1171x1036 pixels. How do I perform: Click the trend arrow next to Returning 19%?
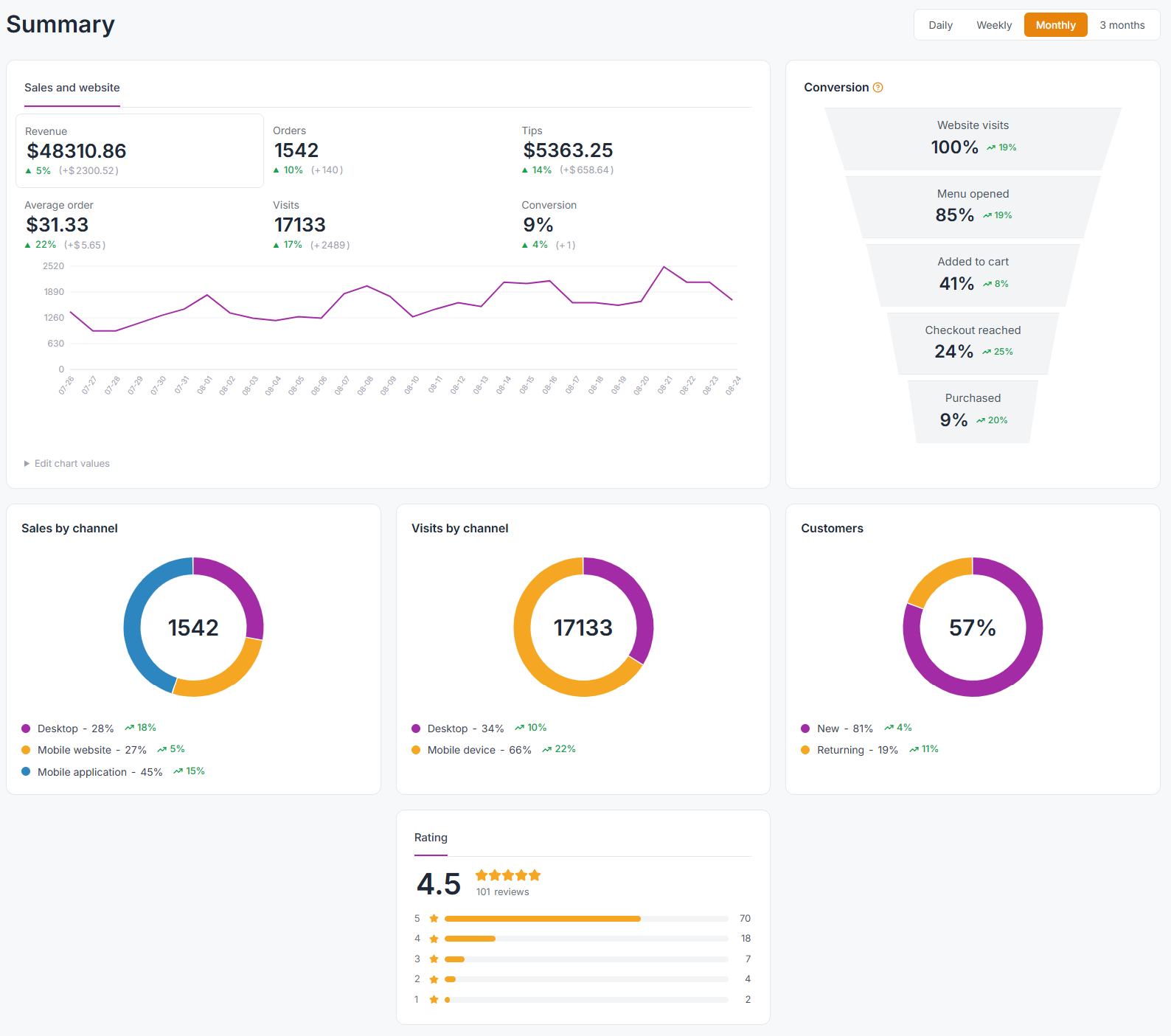(x=914, y=749)
